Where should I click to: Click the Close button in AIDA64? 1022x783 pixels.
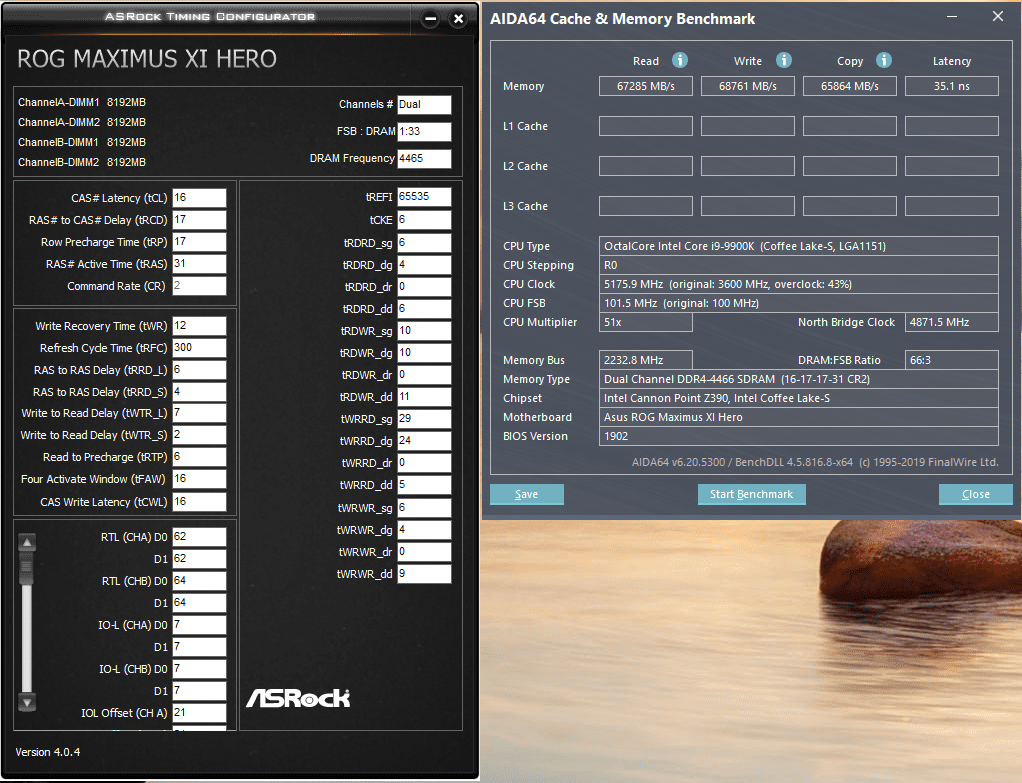click(976, 494)
